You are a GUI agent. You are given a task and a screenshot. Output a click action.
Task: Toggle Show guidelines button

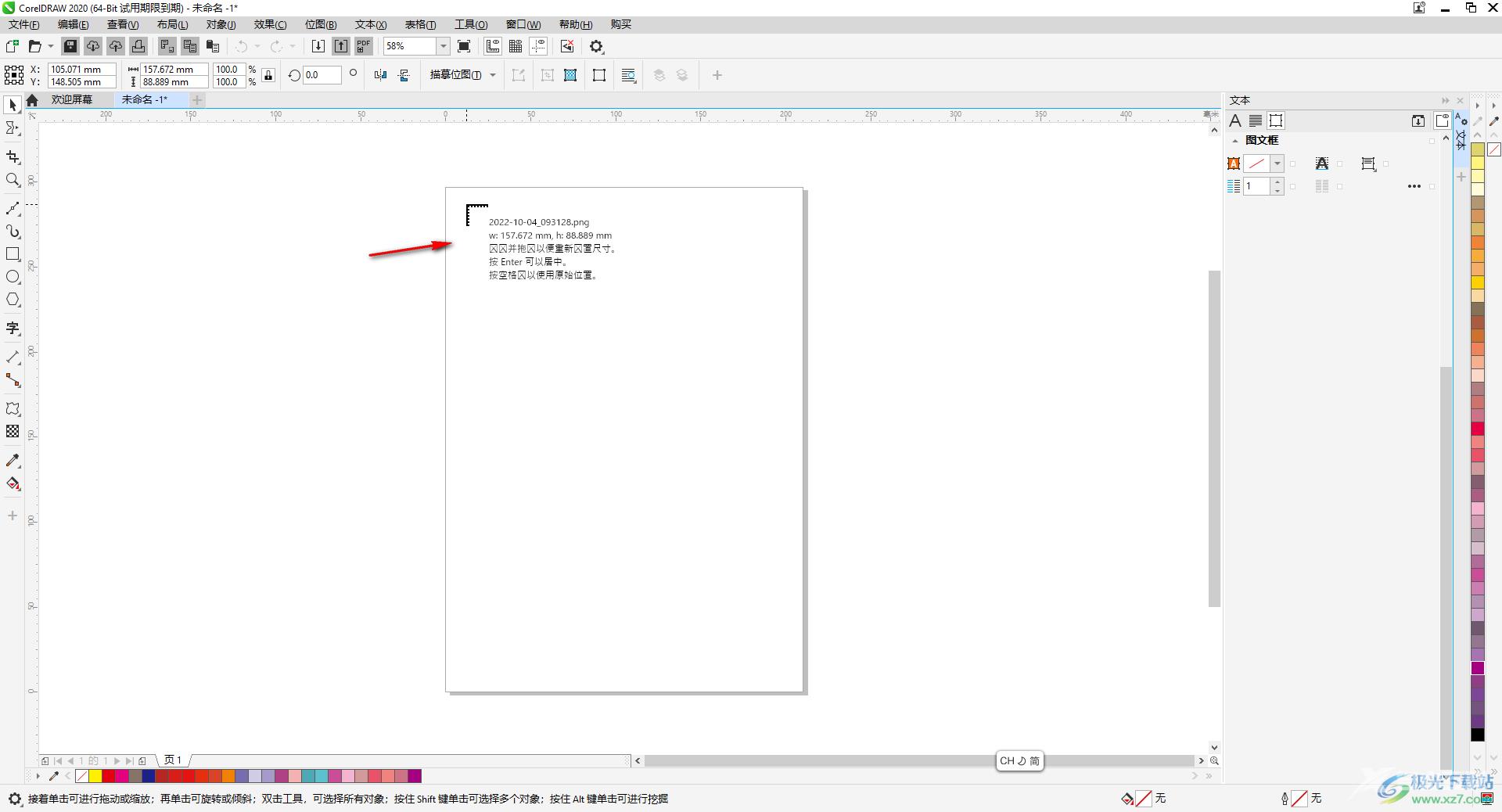(538, 46)
